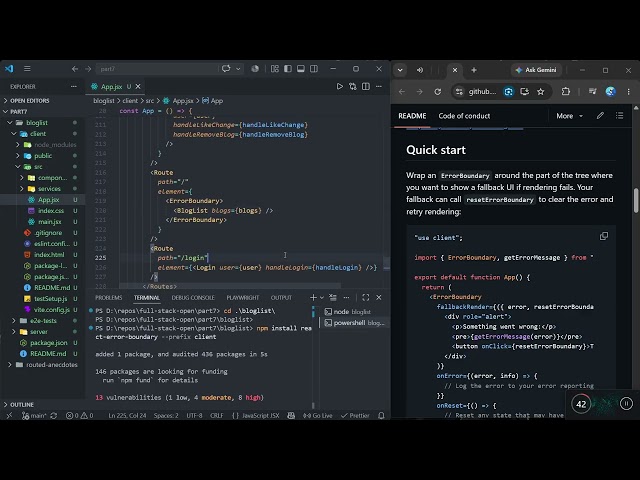Select the node bloglist terminal

pyautogui.click(x=352, y=312)
